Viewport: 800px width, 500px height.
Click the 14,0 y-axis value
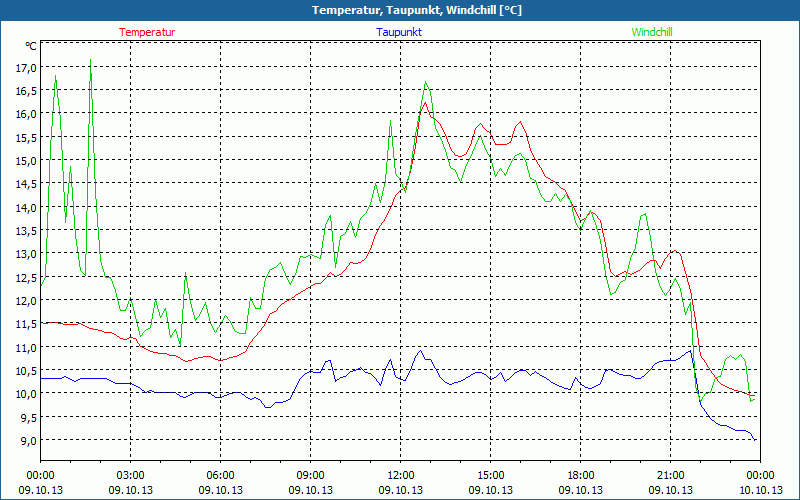[27, 207]
